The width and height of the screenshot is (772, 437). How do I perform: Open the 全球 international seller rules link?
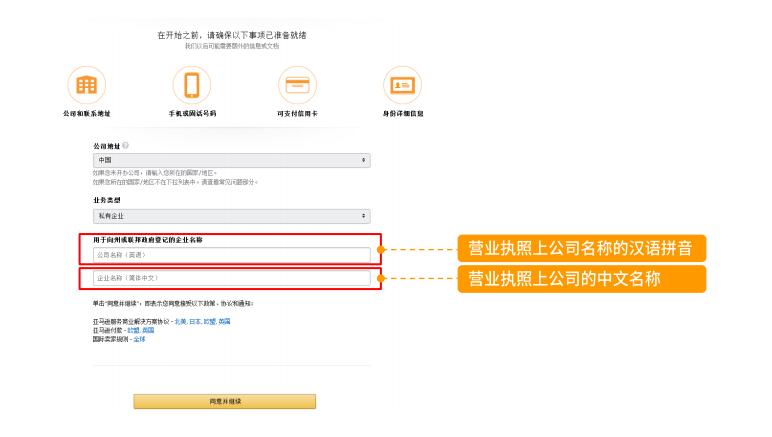tap(139, 339)
